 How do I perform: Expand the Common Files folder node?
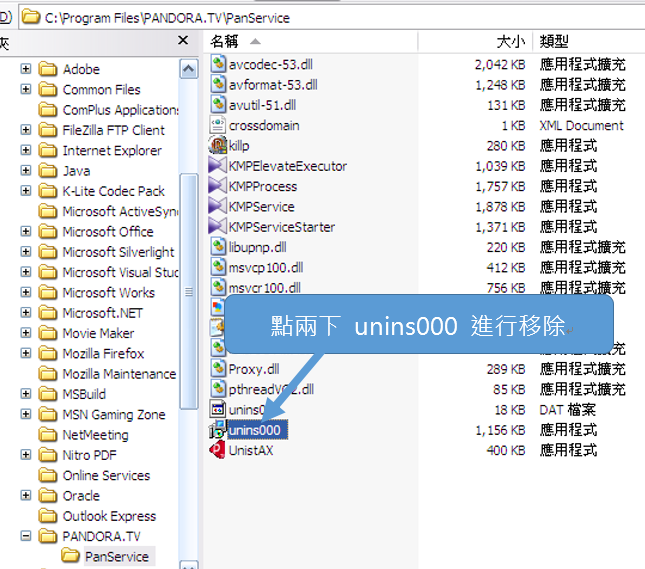pyautogui.click(x=26, y=89)
